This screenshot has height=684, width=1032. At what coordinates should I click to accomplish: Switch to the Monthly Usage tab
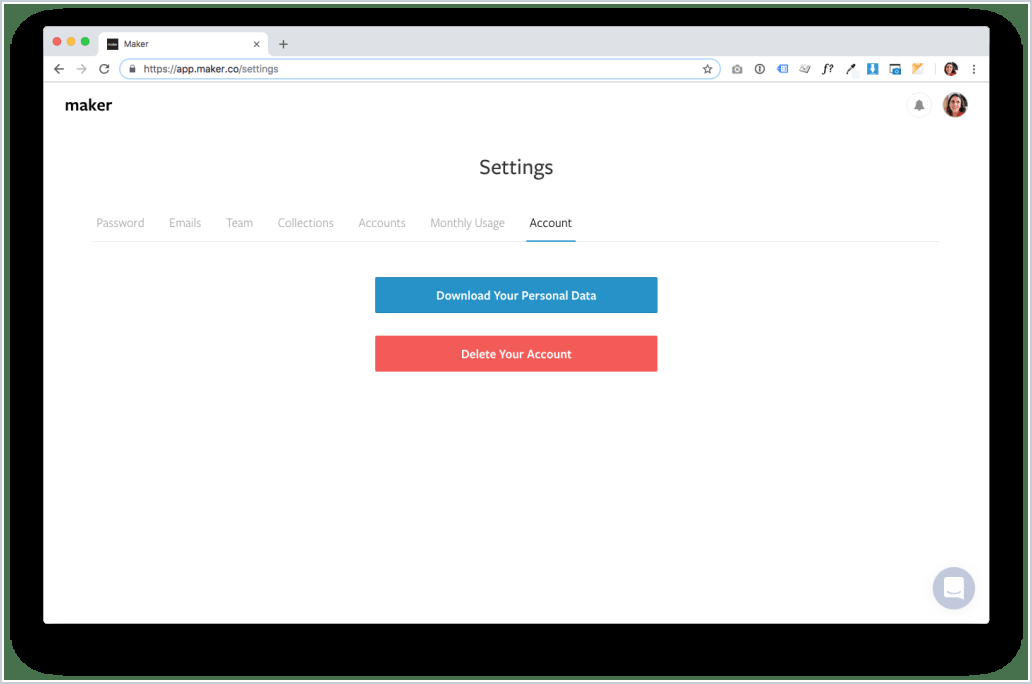click(467, 223)
